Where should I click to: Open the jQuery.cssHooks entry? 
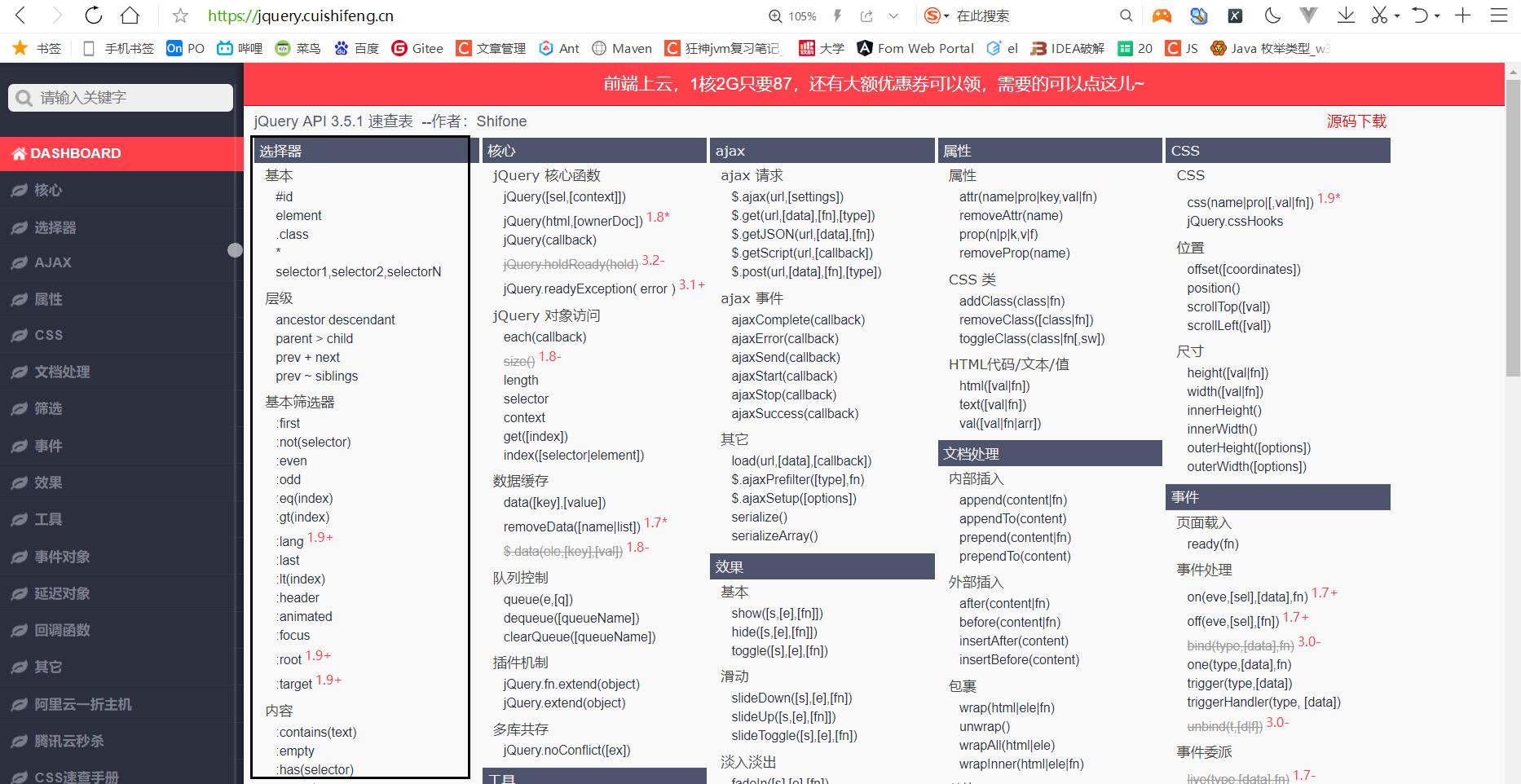(1235, 221)
